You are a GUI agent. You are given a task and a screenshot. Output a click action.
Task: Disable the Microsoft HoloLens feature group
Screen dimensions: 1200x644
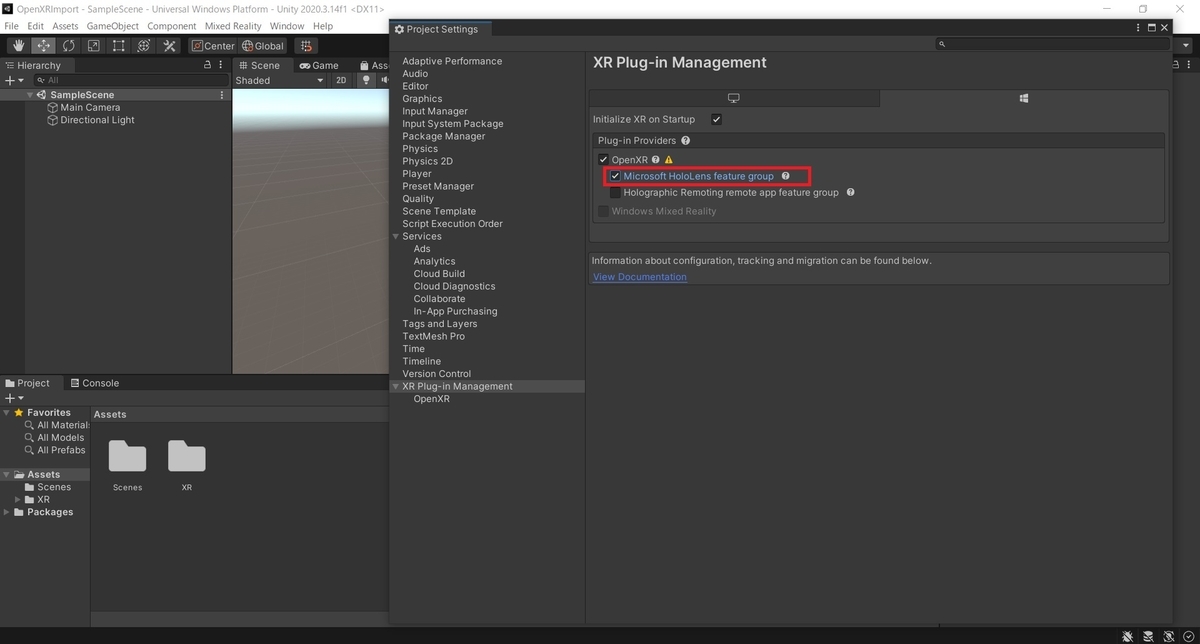[616, 176]
